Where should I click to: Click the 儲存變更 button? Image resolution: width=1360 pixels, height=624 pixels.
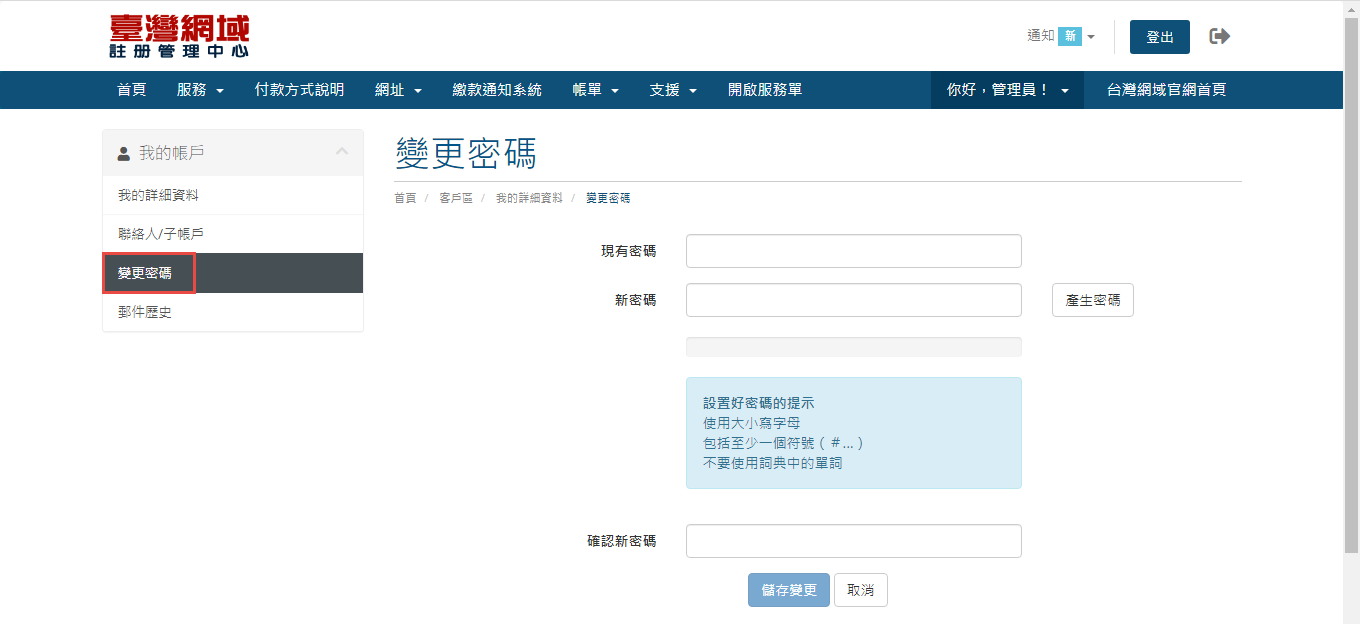point(788,590)
